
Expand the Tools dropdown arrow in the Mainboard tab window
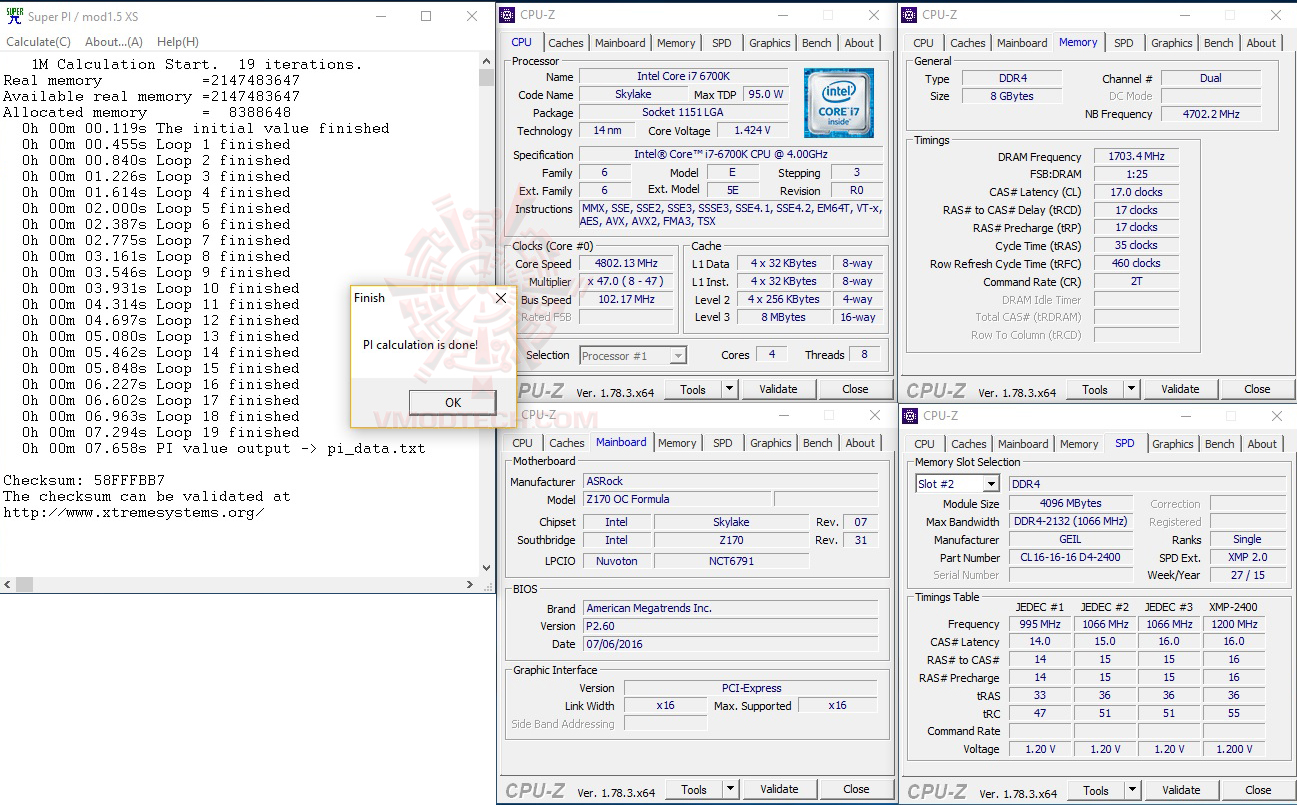tap(730, 789)
